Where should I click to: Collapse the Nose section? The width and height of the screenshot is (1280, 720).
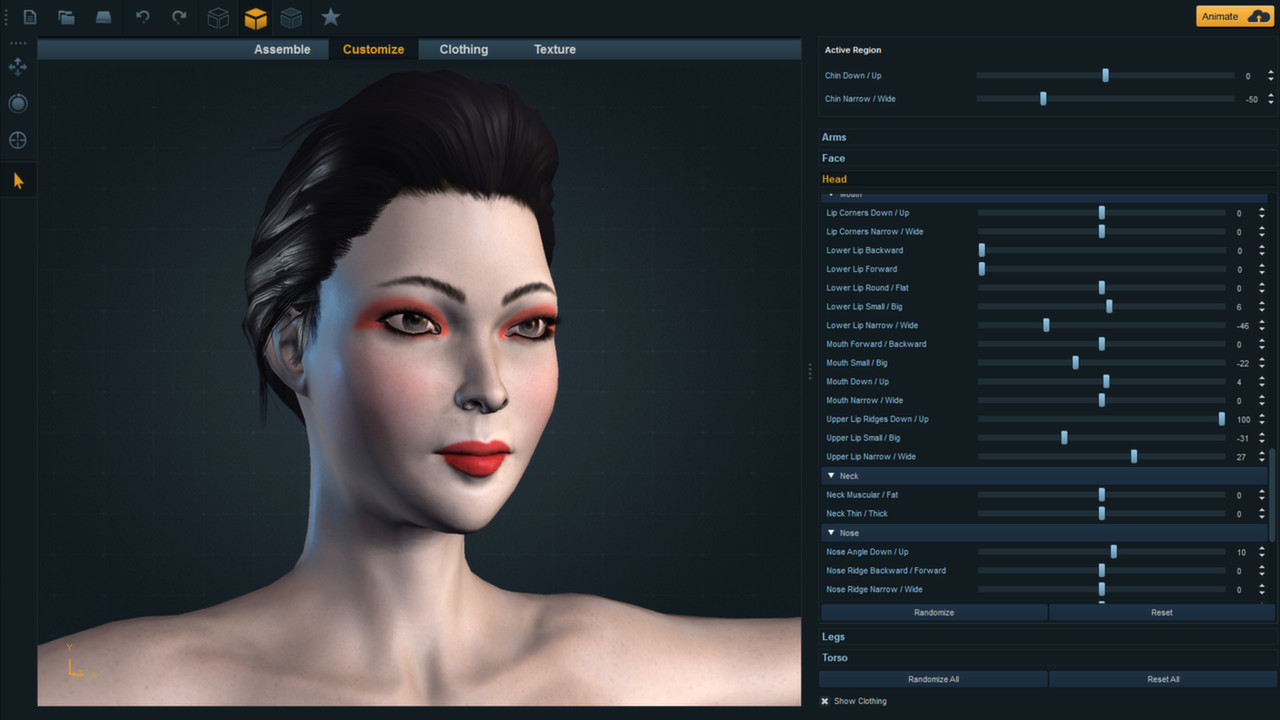(831, 533)
